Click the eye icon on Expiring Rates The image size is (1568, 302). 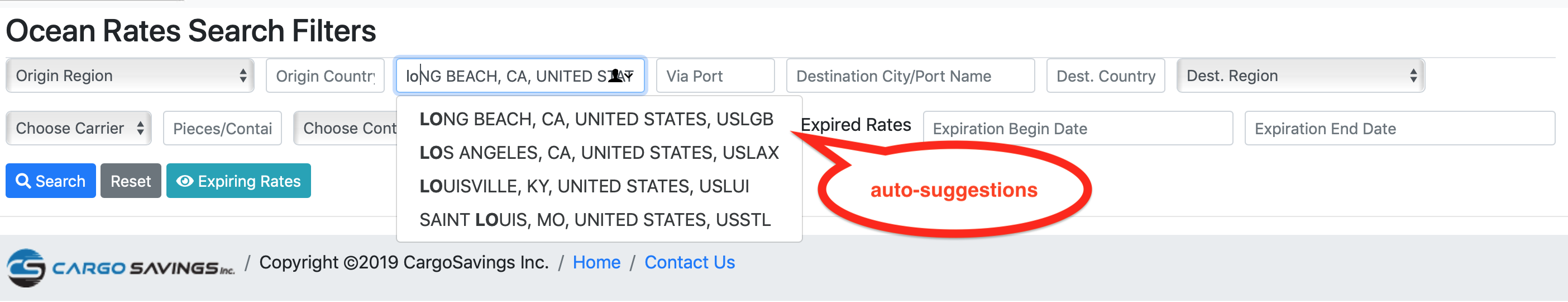point(184,181)
